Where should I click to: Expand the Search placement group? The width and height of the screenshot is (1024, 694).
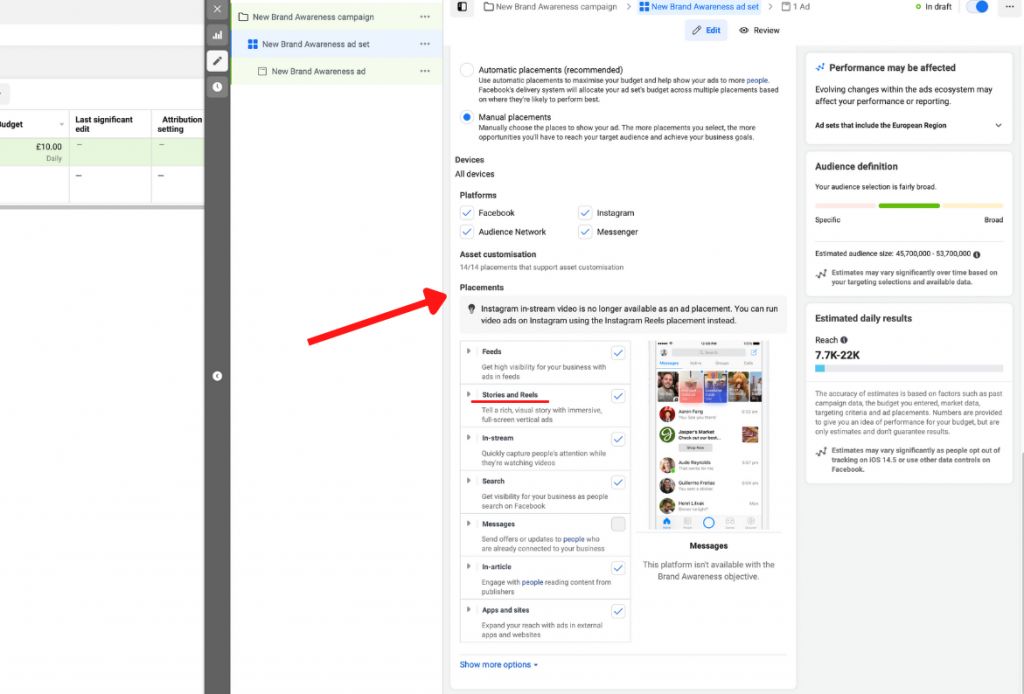(469, 481)
